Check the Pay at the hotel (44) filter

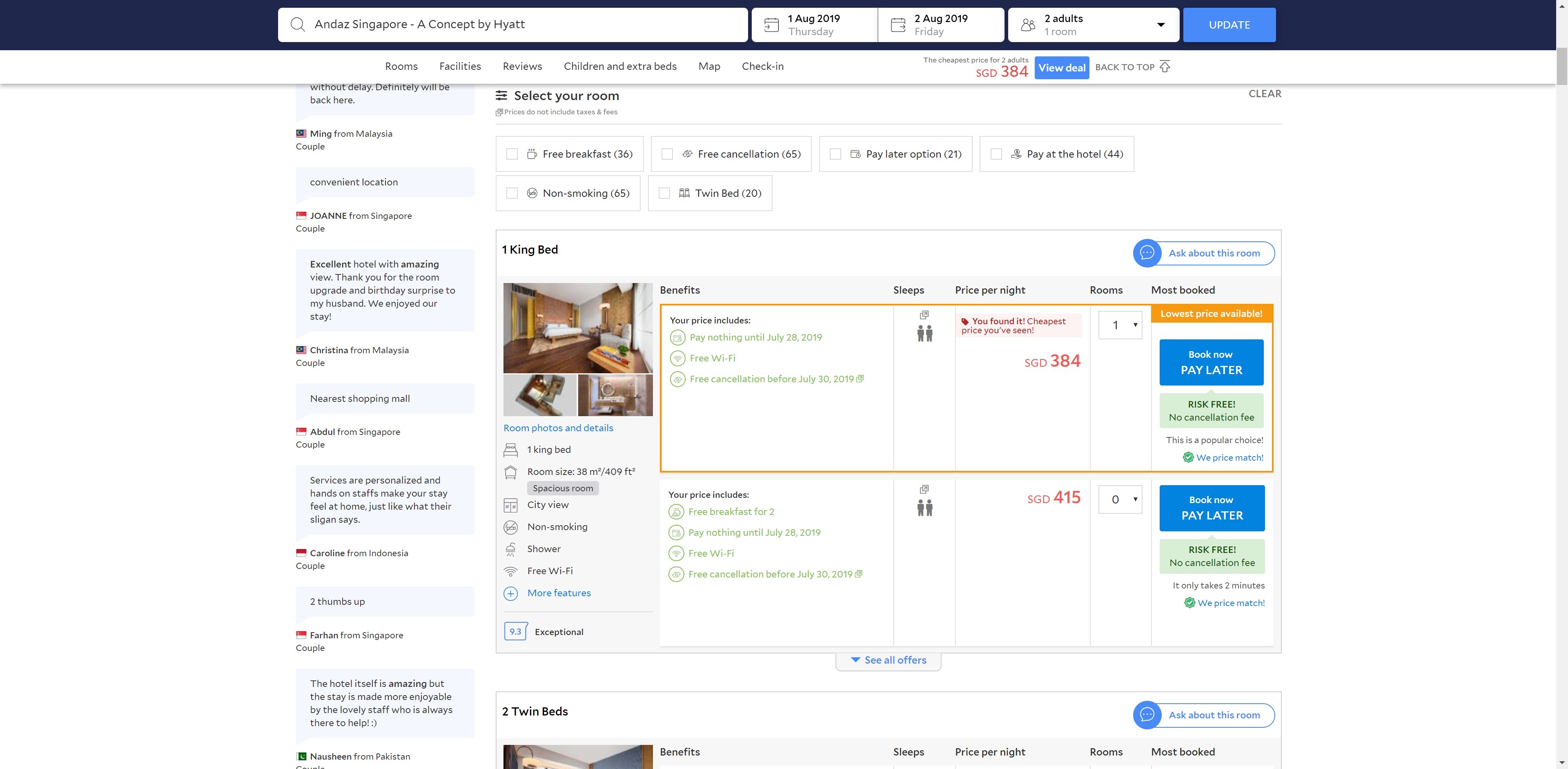(996, 154)
